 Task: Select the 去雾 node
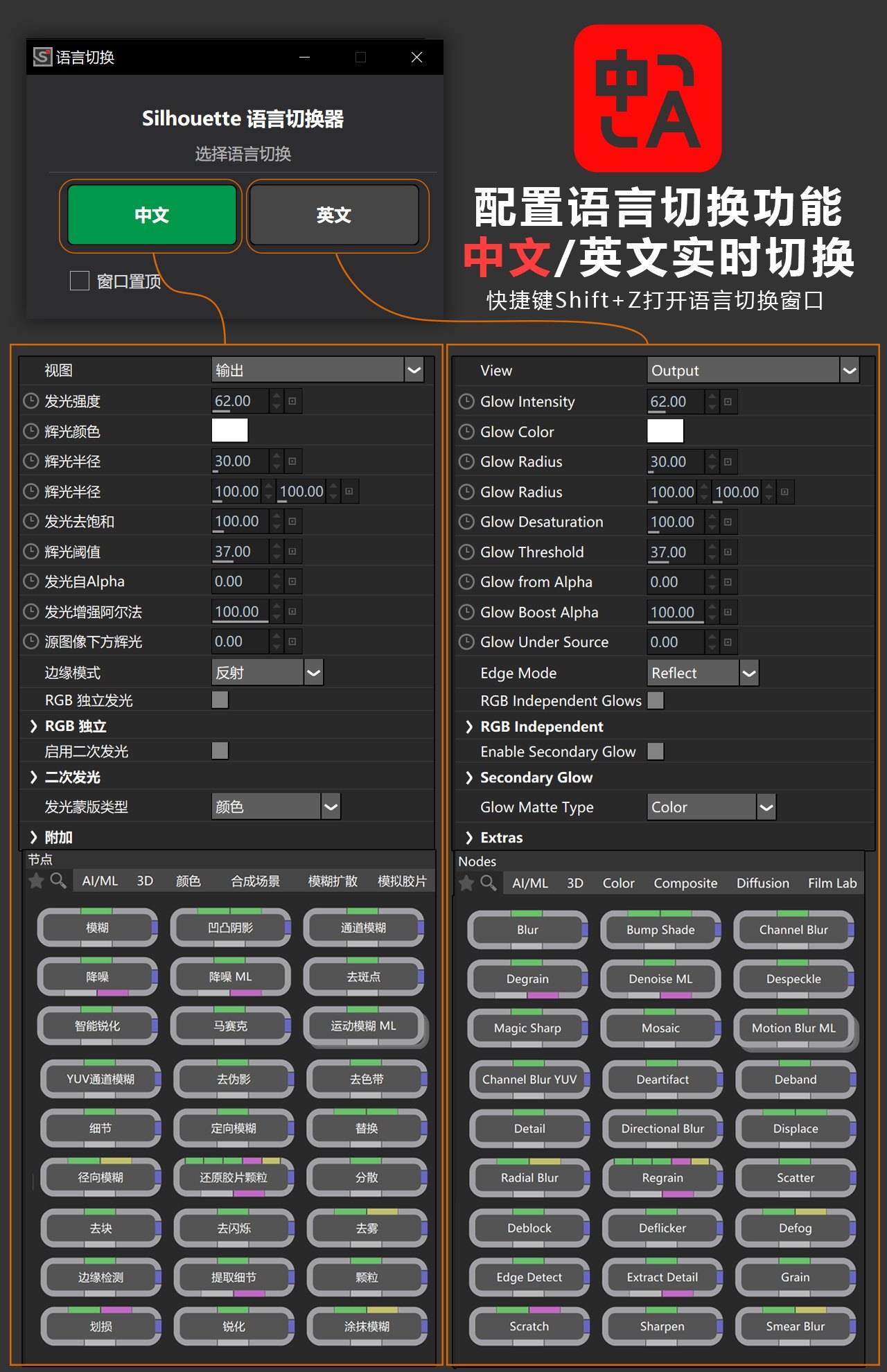click(x=367, y=1228)
